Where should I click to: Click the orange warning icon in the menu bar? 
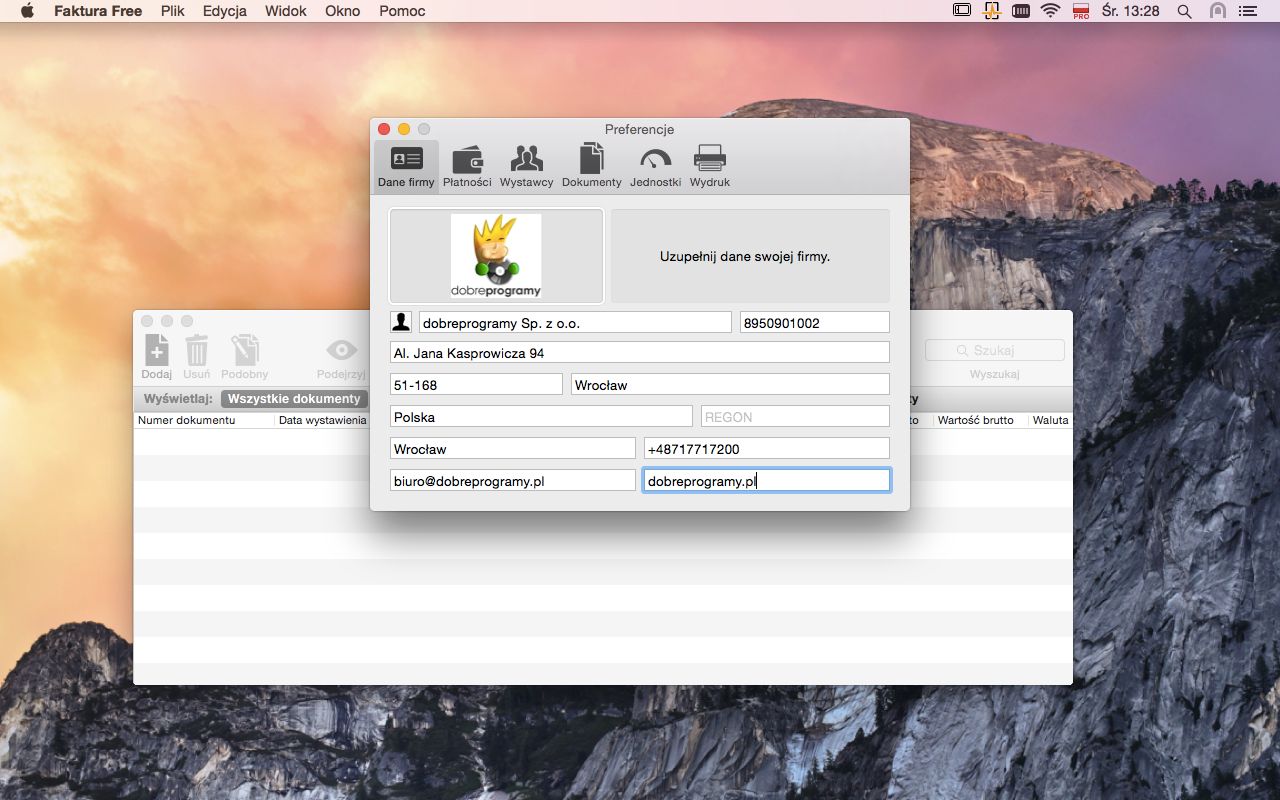point(991,11)
